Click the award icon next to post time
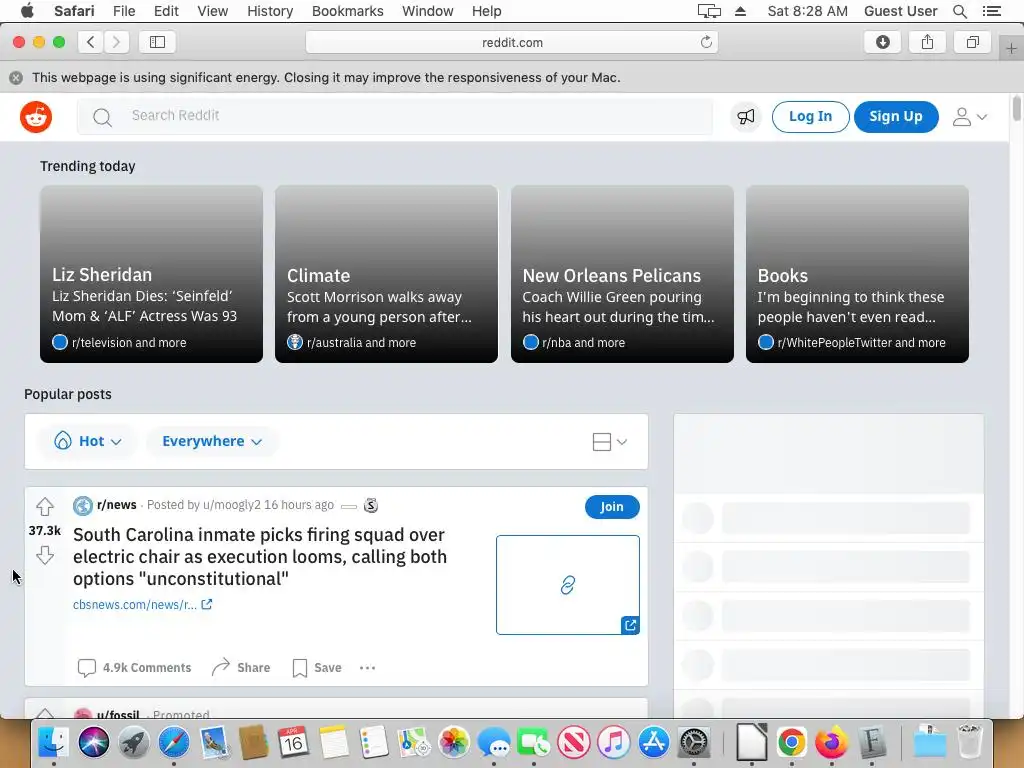Screen dimensions: 1024x768 click(371, 505)
